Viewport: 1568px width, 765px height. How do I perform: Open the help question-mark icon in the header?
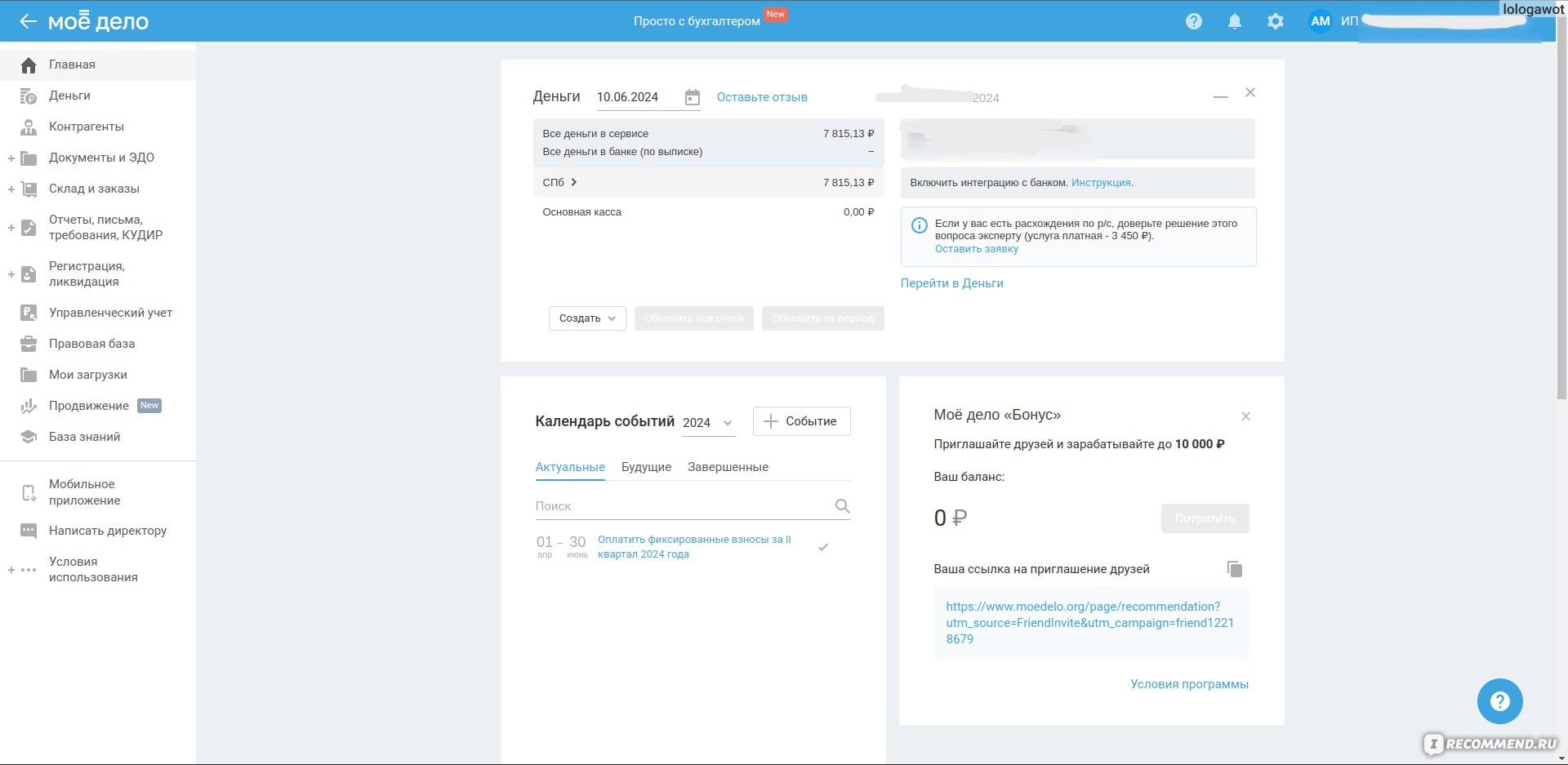(1194, 22)
